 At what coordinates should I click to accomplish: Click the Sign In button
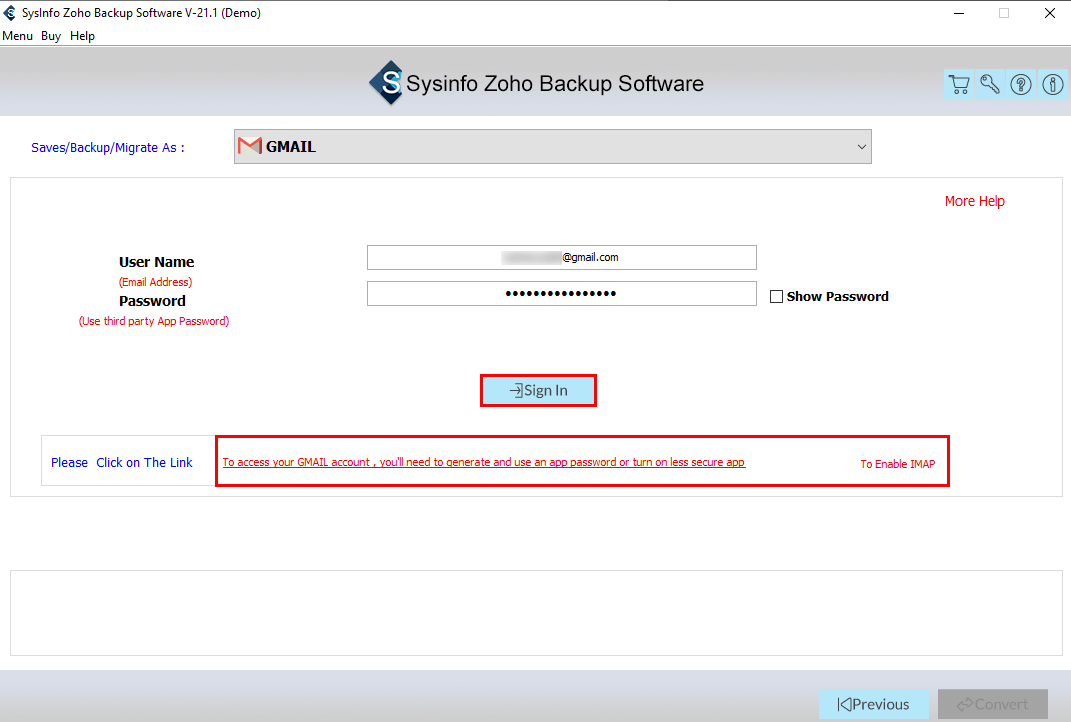pos(538,390)
